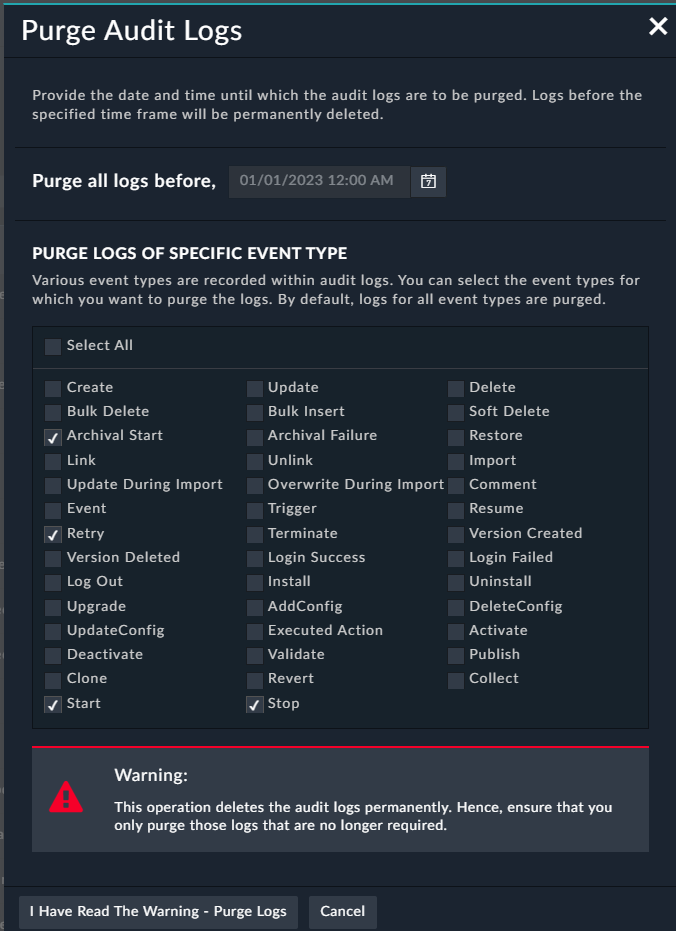Check the Login Success checkbox
Screen dimensions: 676x931
(254, 558)
